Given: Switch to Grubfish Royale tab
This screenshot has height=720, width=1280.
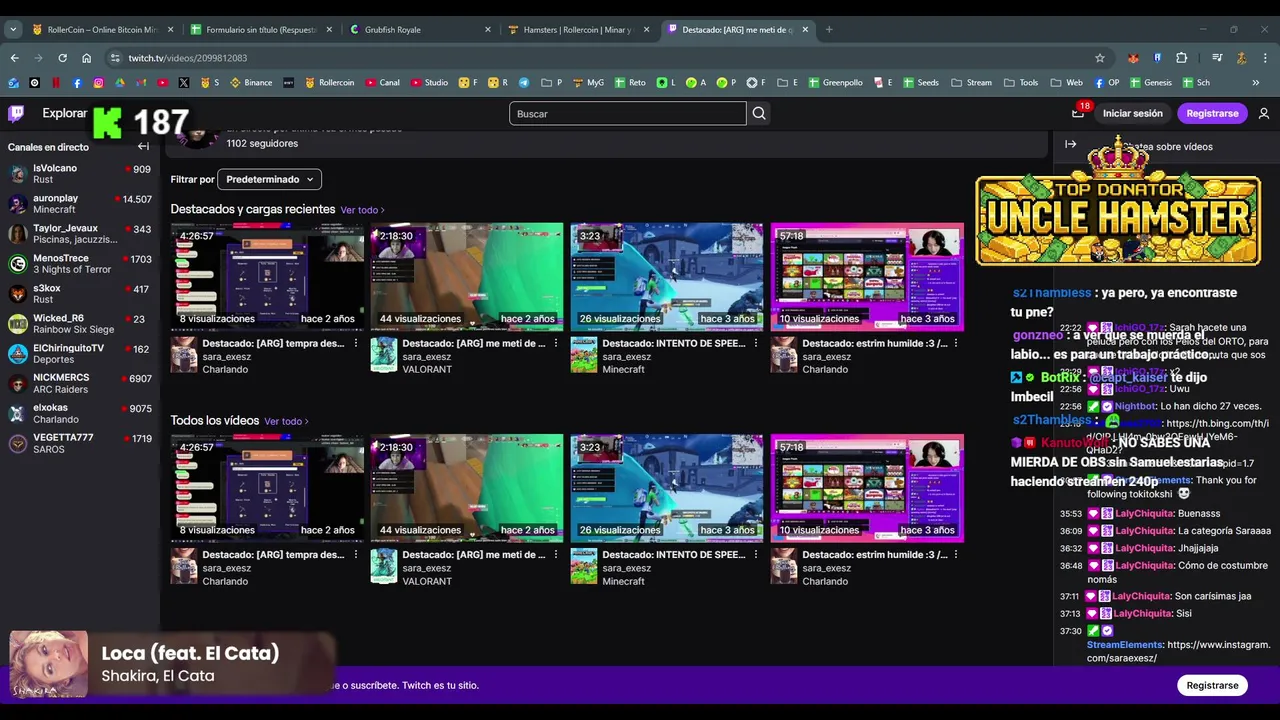Looking at the screenshot, I should point(420,30).
